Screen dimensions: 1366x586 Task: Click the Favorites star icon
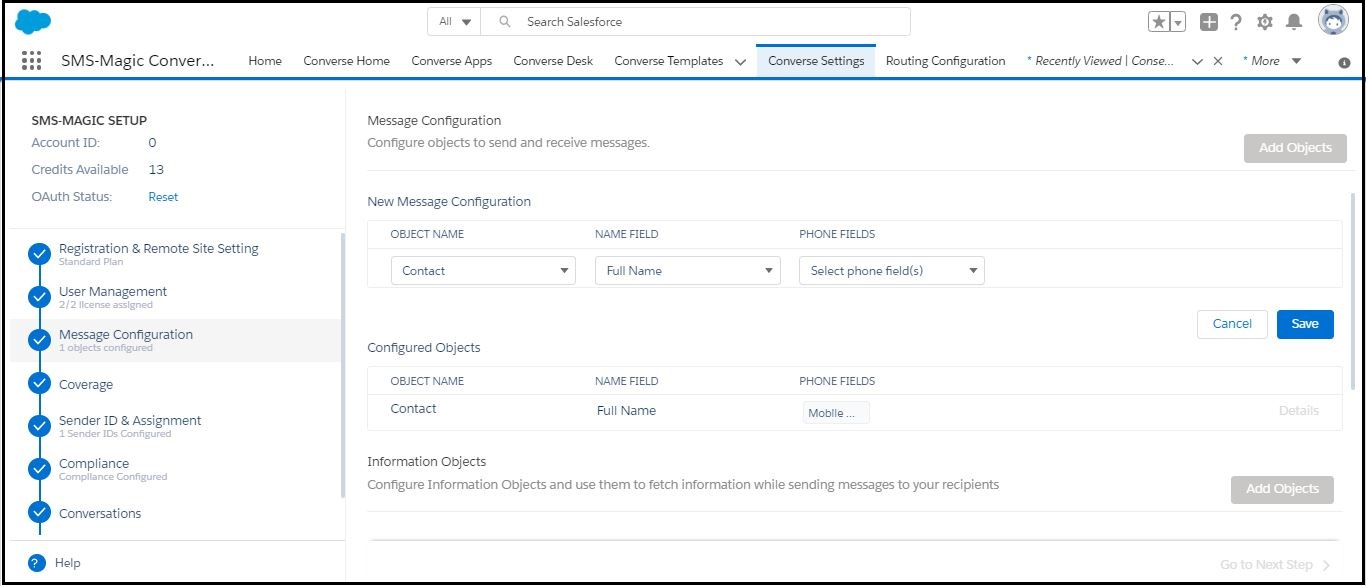1158,22
